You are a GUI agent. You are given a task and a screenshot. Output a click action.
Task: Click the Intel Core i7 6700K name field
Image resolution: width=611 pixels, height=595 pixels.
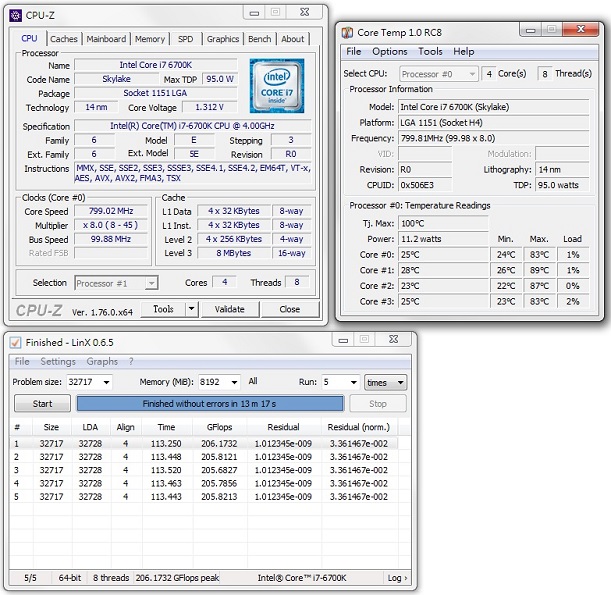coord(156,65)
